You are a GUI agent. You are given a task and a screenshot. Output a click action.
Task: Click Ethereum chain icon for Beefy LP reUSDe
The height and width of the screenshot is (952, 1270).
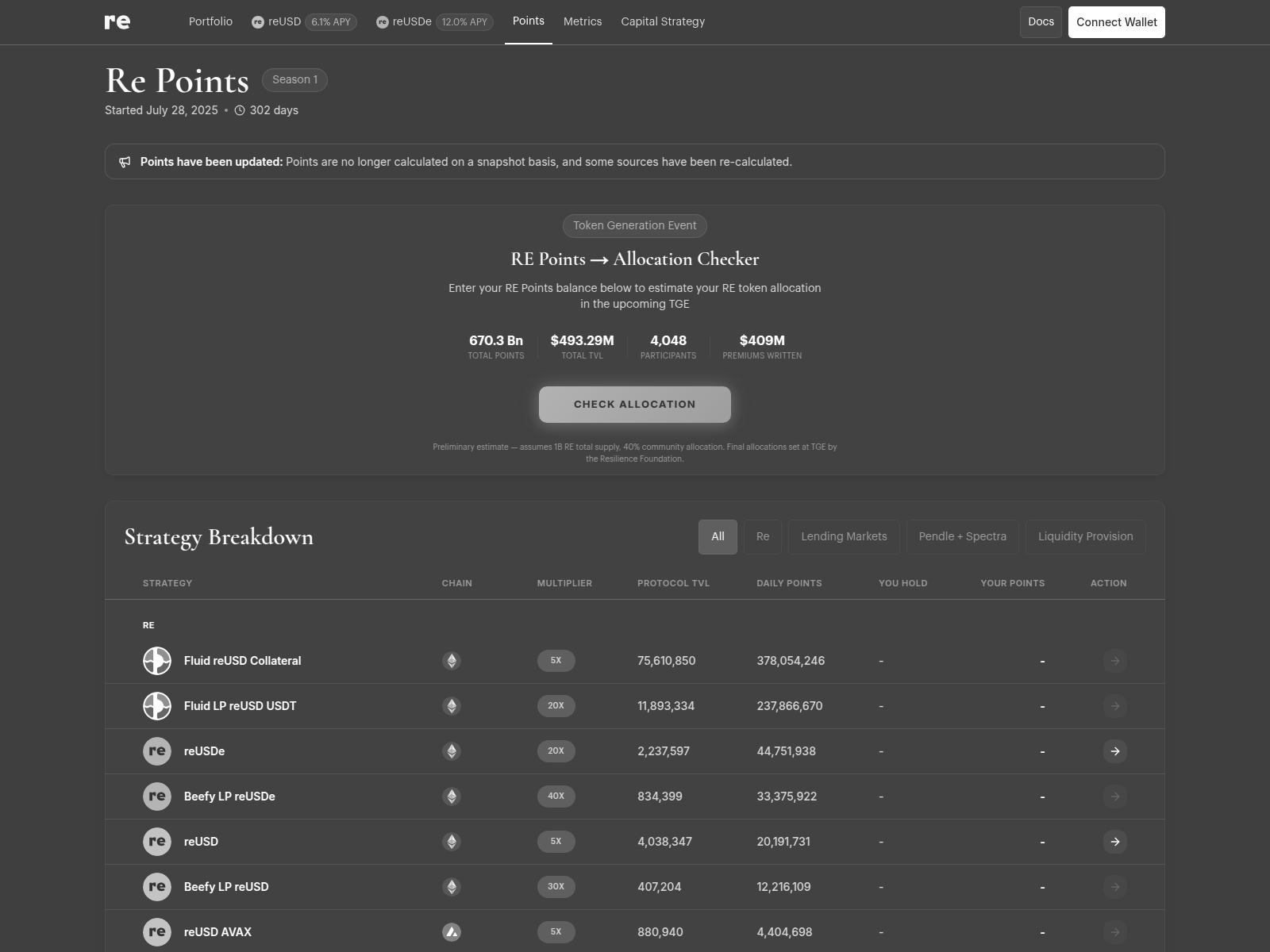click(452, 797)
